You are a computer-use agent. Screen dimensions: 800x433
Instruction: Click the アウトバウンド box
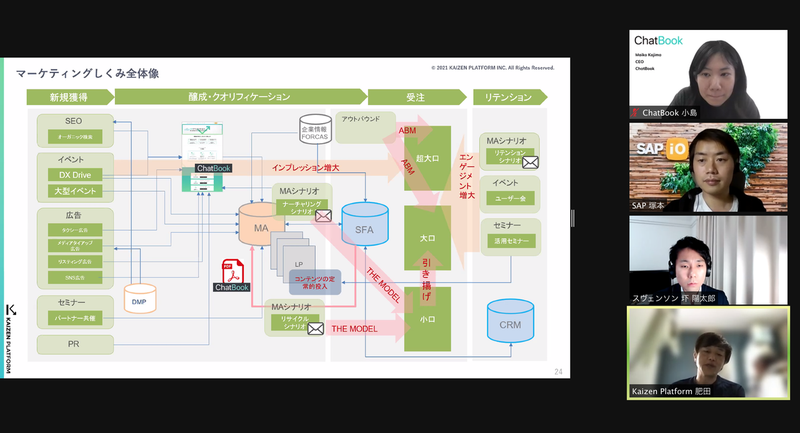click(366, 127)
